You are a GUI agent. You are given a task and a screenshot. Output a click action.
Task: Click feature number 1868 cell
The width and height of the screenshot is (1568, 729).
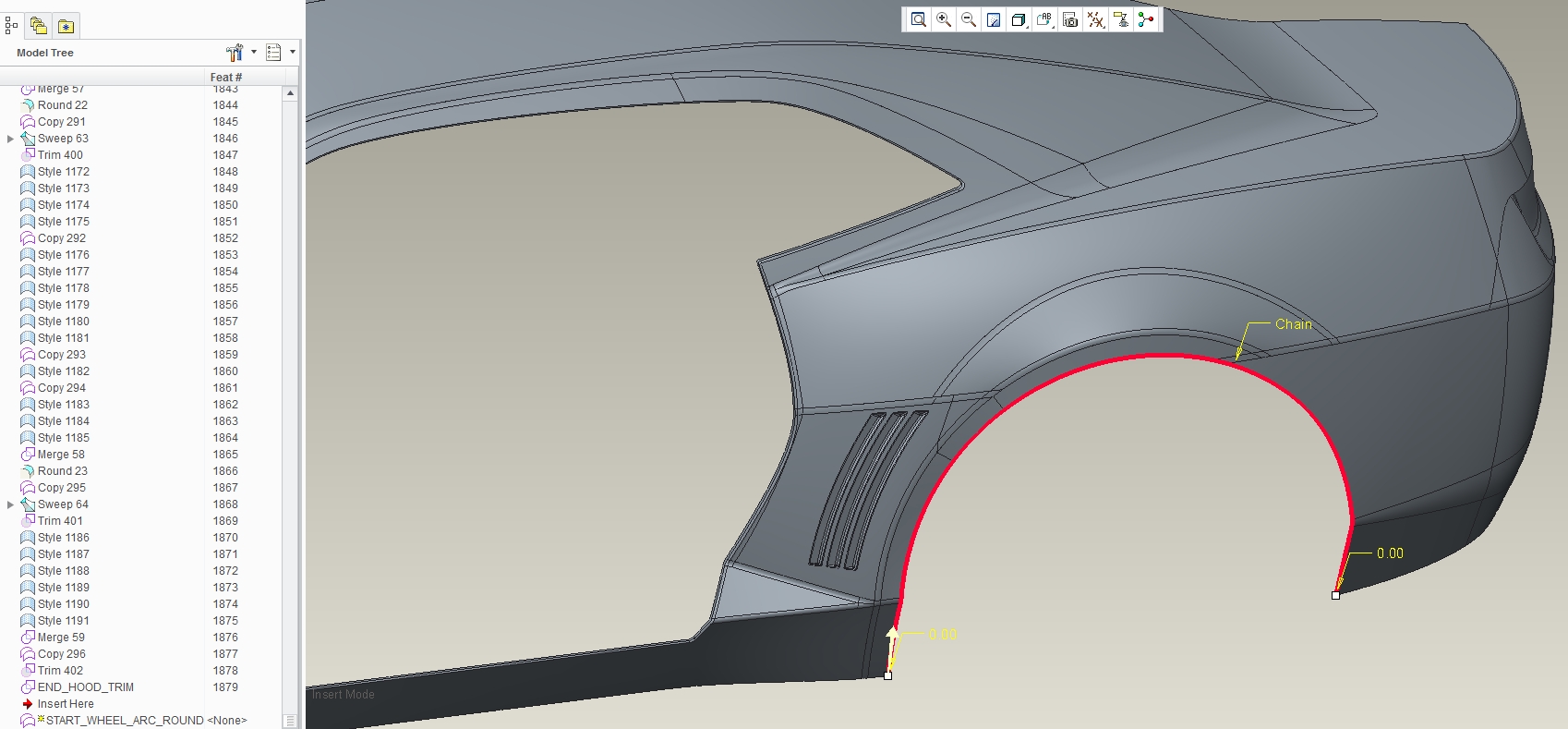tap(225, 504)
